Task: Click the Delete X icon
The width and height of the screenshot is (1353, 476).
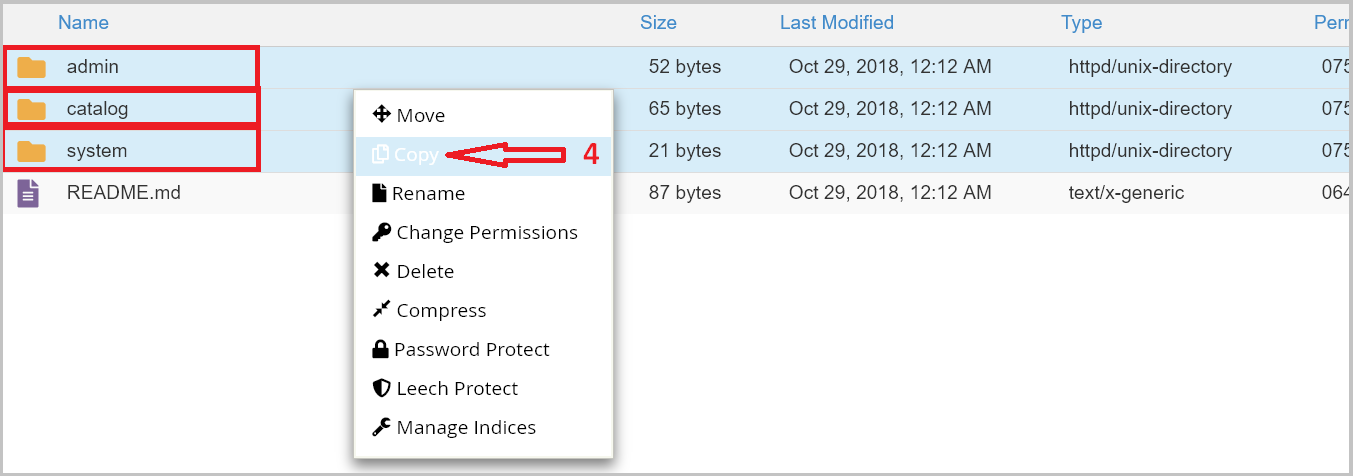Action: [x=381, y=271]
